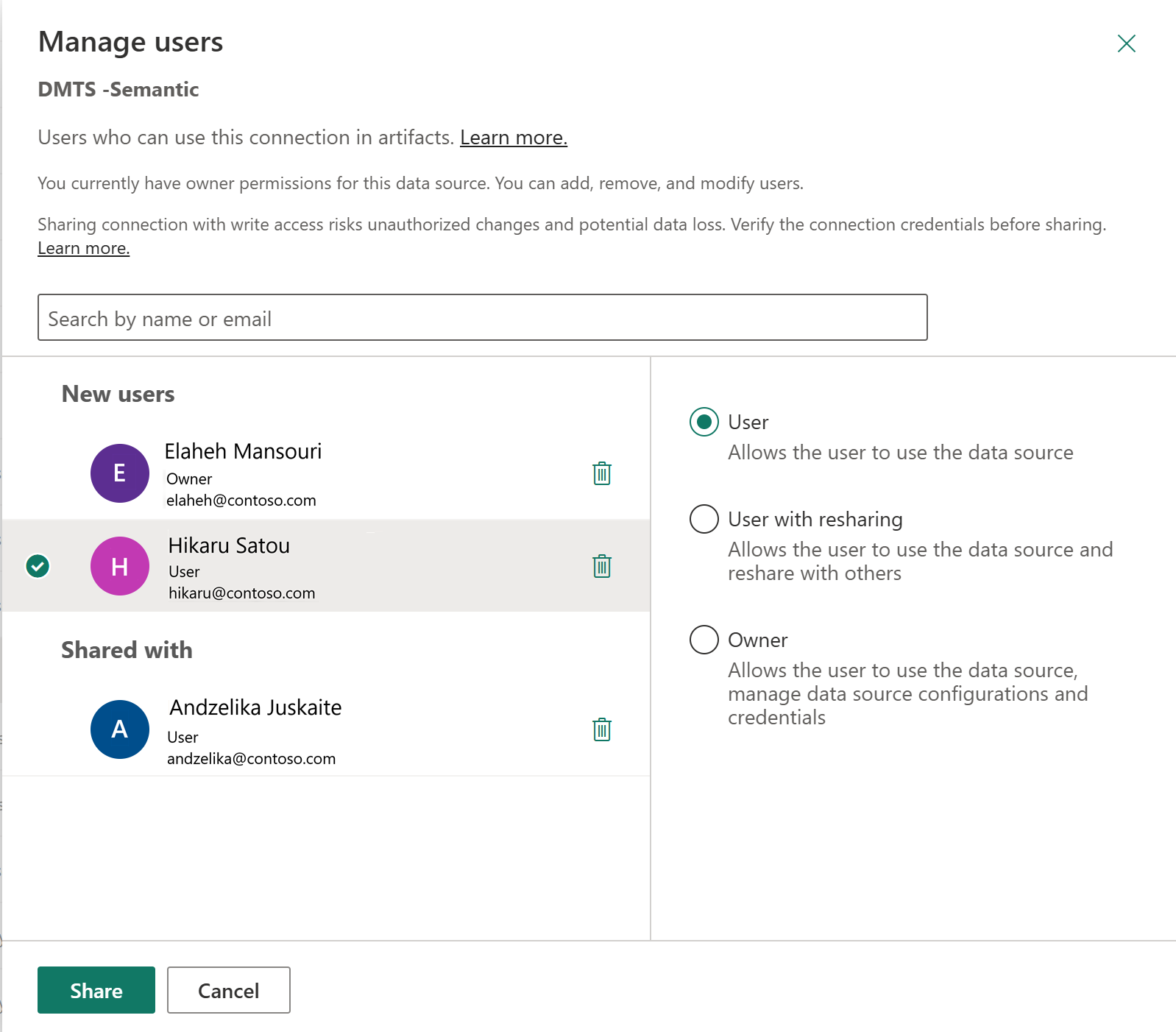Select the Owner permission radio button
Viewport: 1176px width, 1032px height.
tap(704, 640)
